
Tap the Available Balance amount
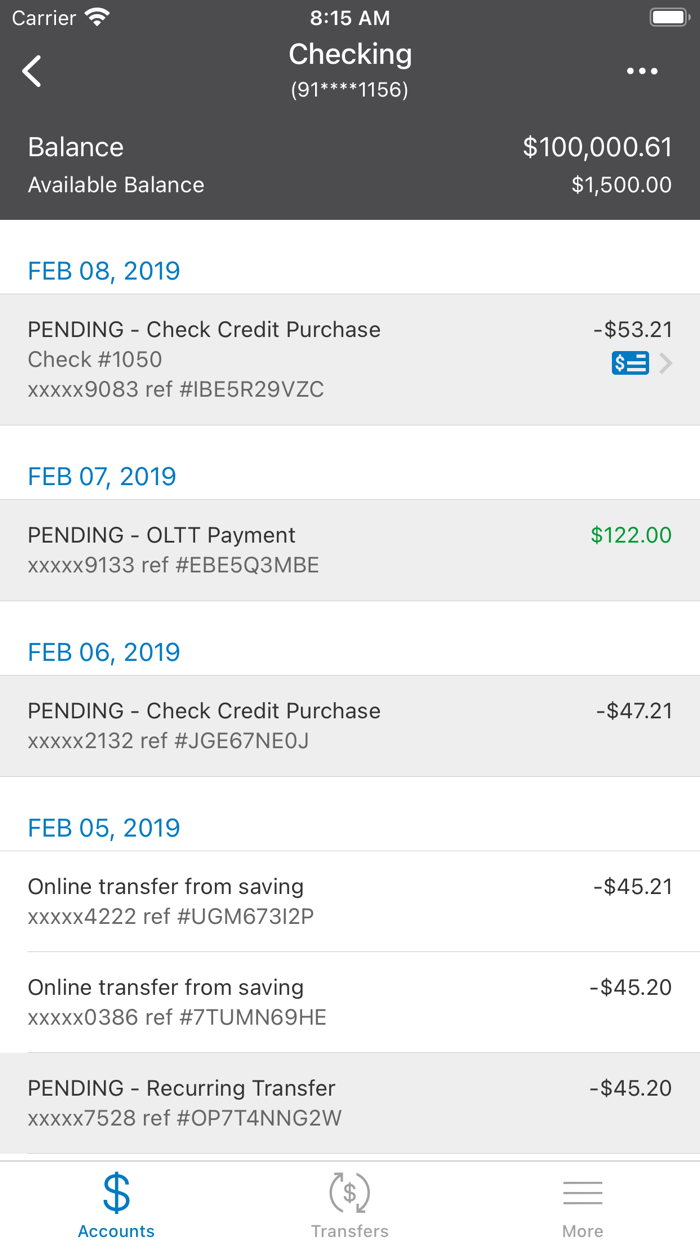pyautogui.click(x=621, y=184)
